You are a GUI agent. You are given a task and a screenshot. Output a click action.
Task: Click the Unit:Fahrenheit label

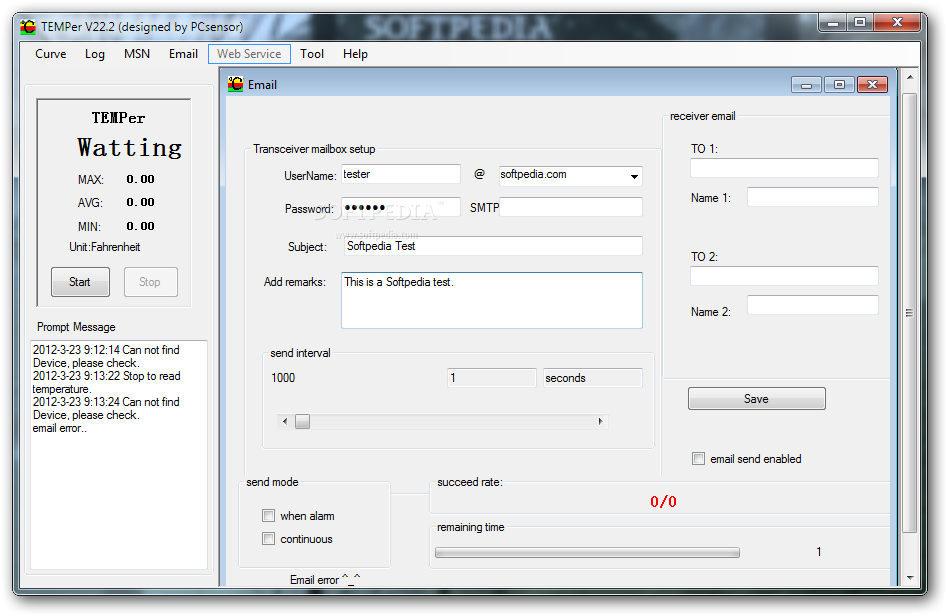(105, 247)
